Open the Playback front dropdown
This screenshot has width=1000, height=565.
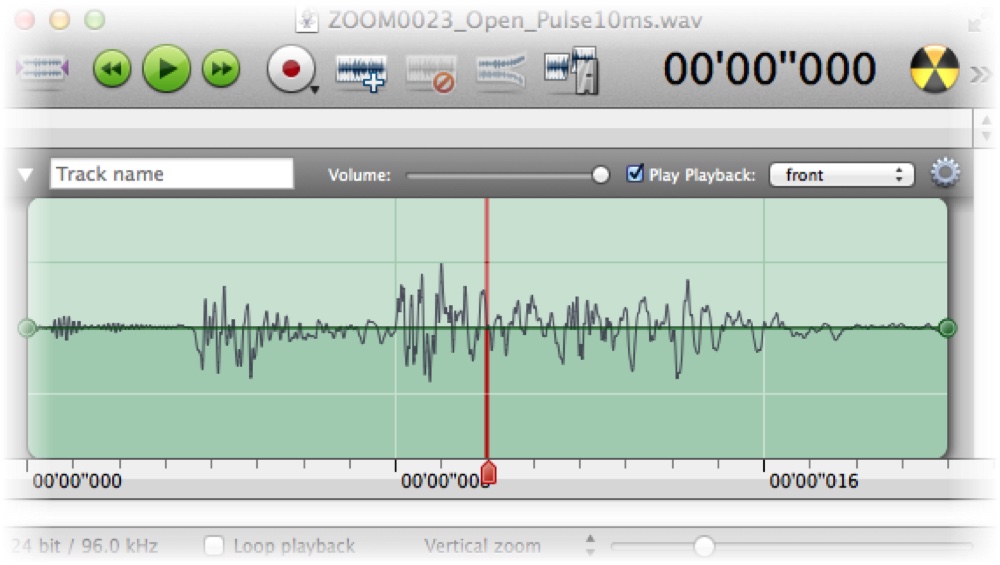842,175
